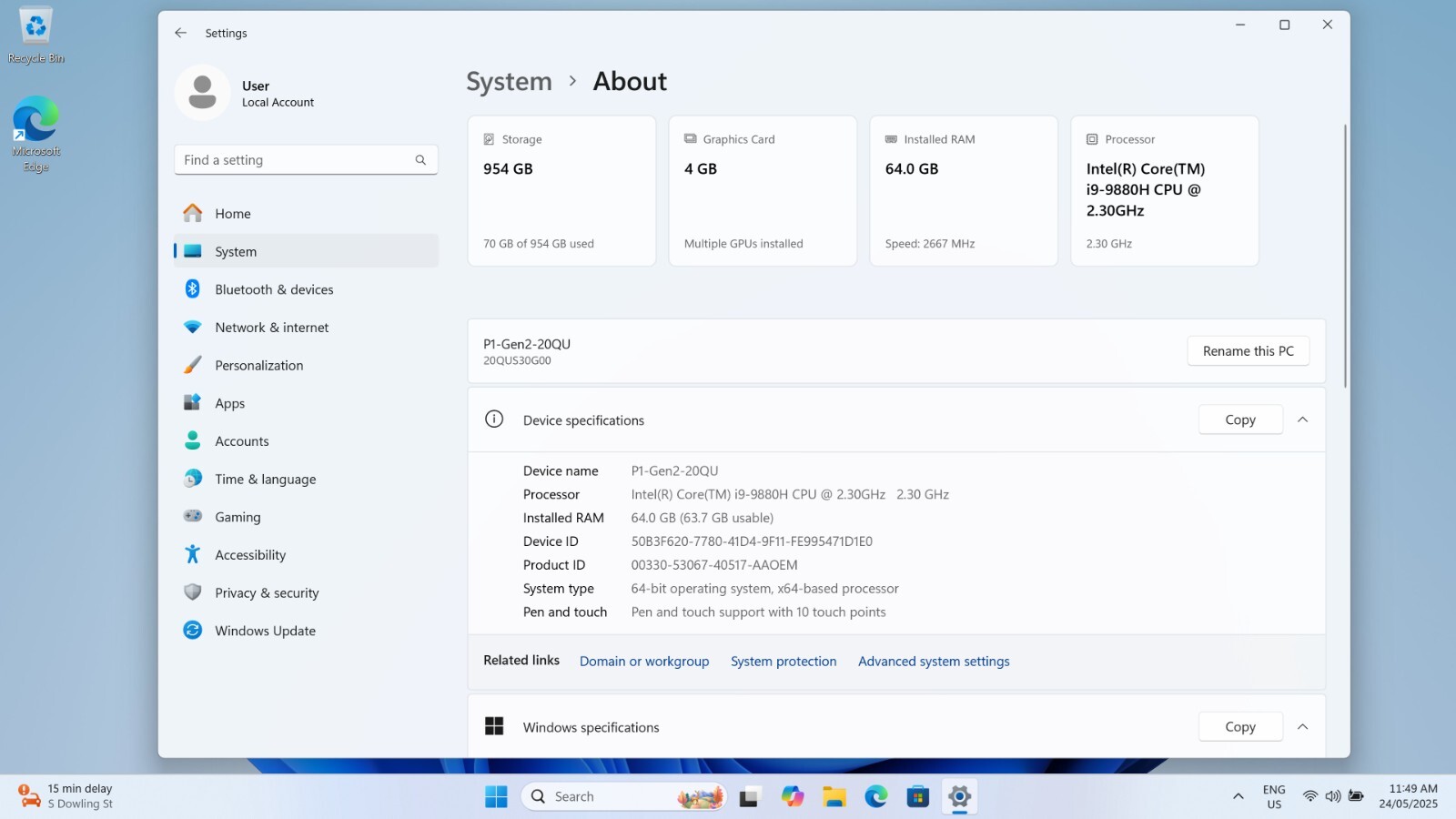Screen dimensions: 1456x819
Task: Click the Storage 954 GB card
Action: coord(561,191)
